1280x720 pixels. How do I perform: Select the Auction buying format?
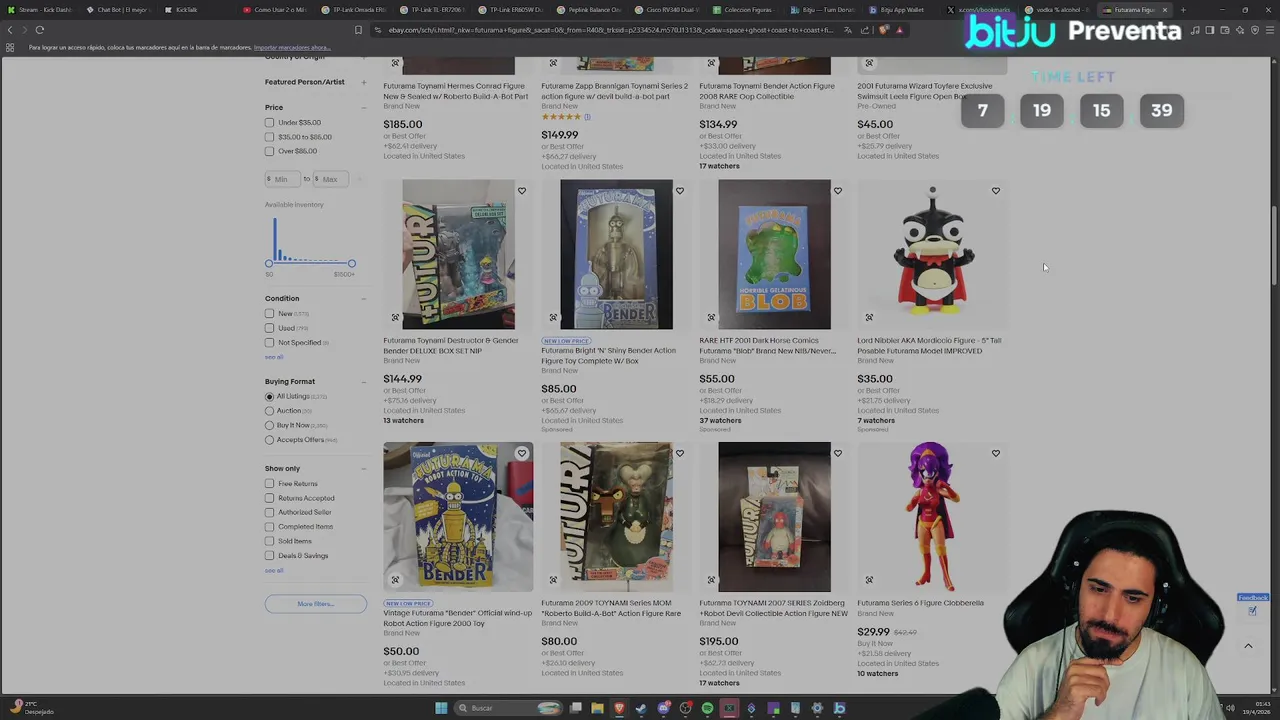point(269,411)
